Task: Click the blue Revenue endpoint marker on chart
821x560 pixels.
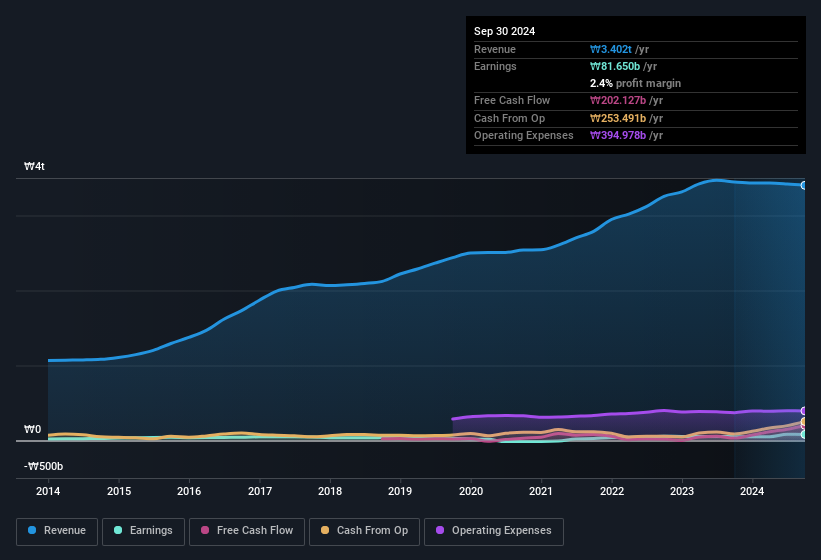Action: click(x=803, y=185)
